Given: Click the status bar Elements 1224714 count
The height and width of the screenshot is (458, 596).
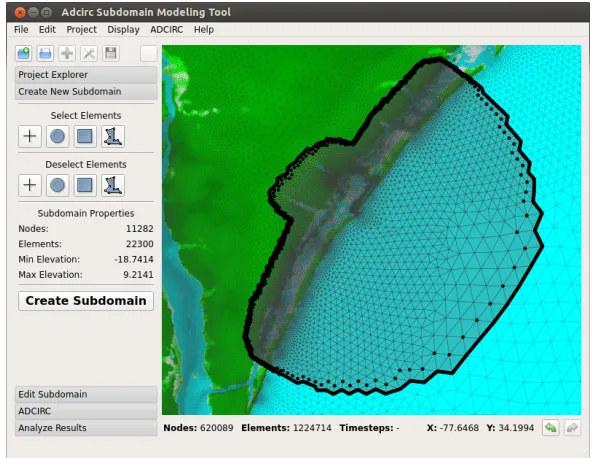Looking at the screenshot, I should 286,428.
